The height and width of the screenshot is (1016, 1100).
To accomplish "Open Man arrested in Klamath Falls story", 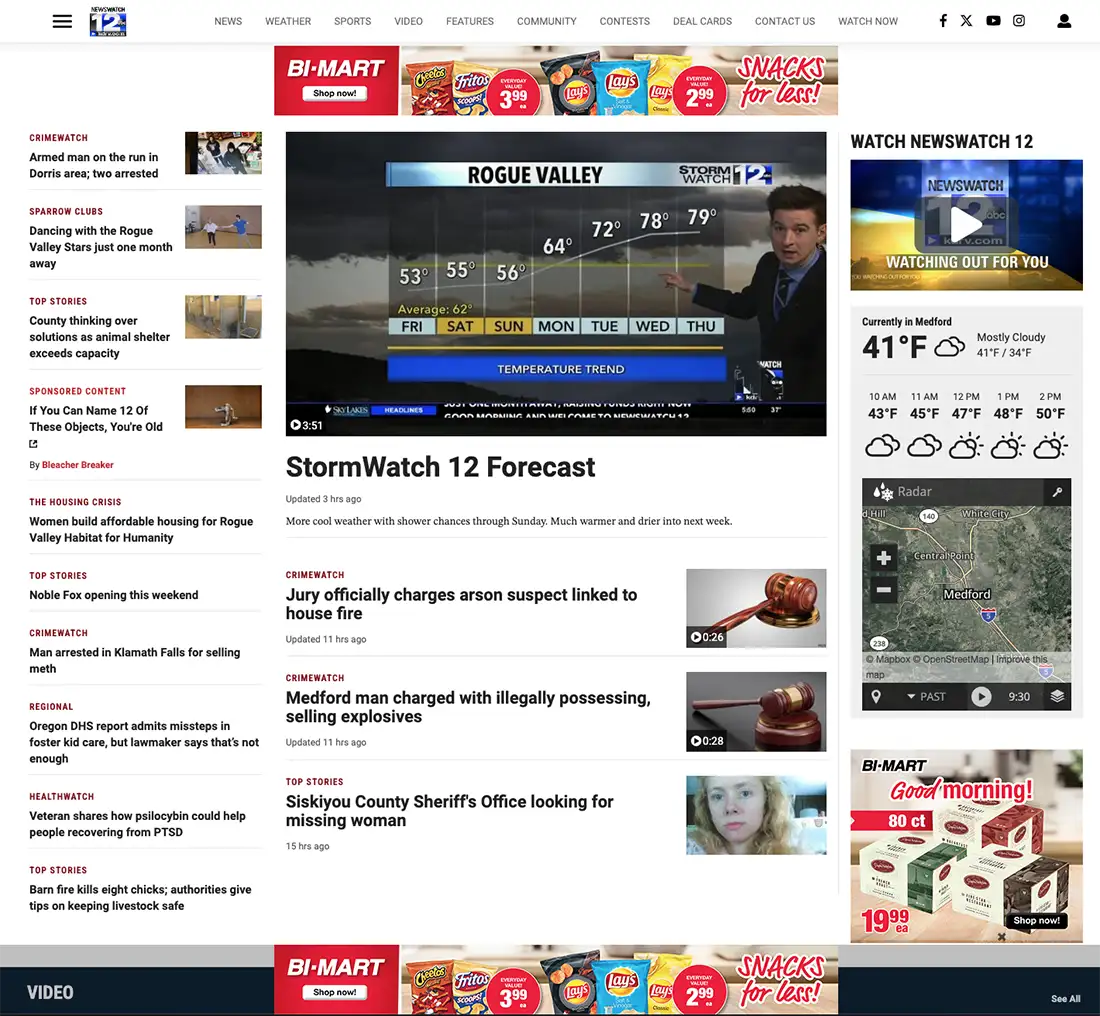I will pyautogui.click(x=135, y=660).
